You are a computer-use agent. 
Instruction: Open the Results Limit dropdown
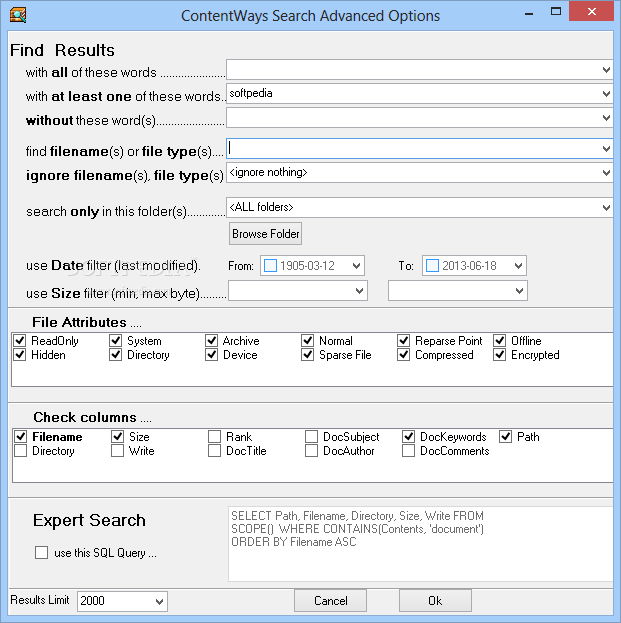pyautogui.click(x=159, y=601)
